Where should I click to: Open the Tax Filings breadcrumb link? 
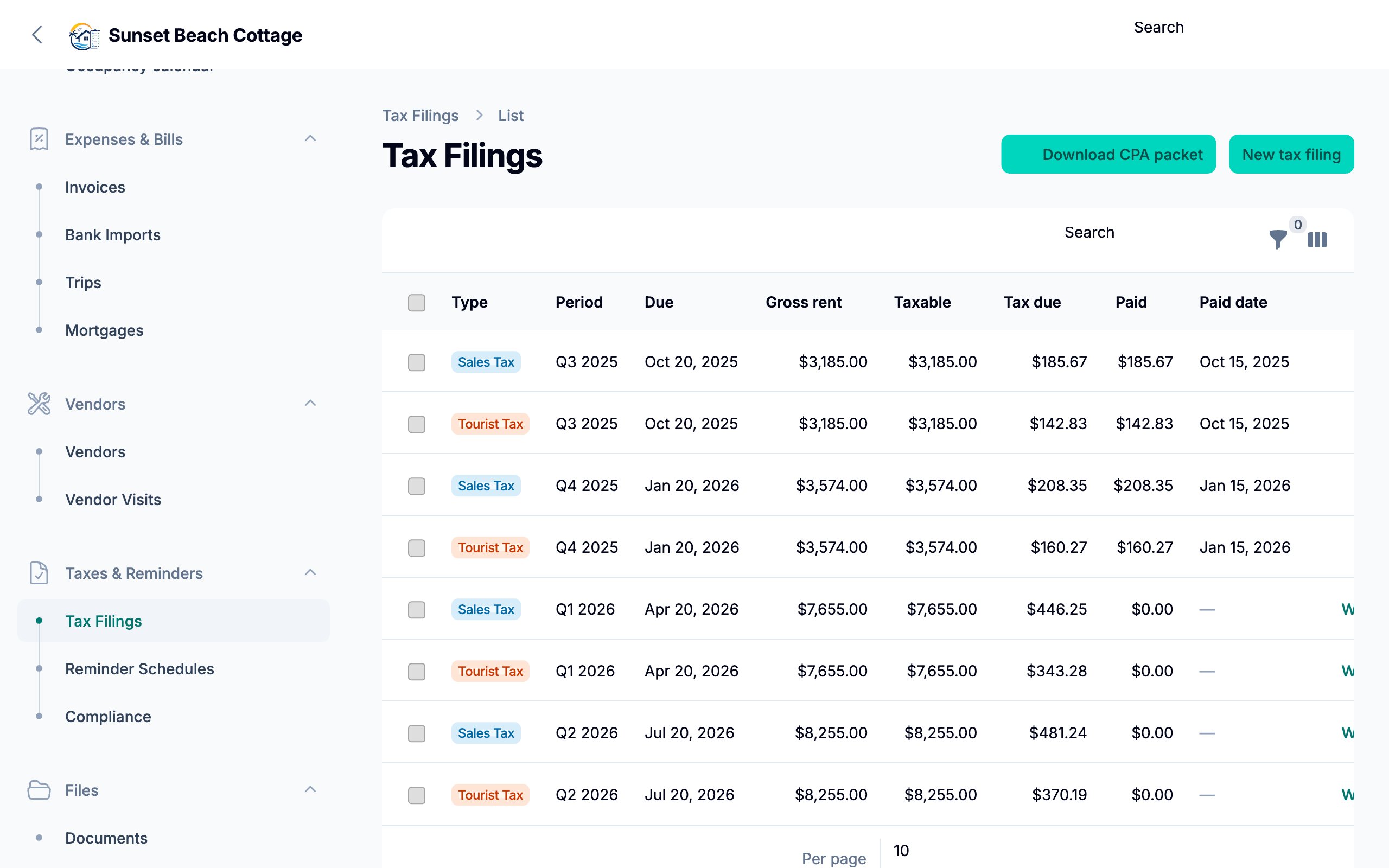(x=420, y=115)
